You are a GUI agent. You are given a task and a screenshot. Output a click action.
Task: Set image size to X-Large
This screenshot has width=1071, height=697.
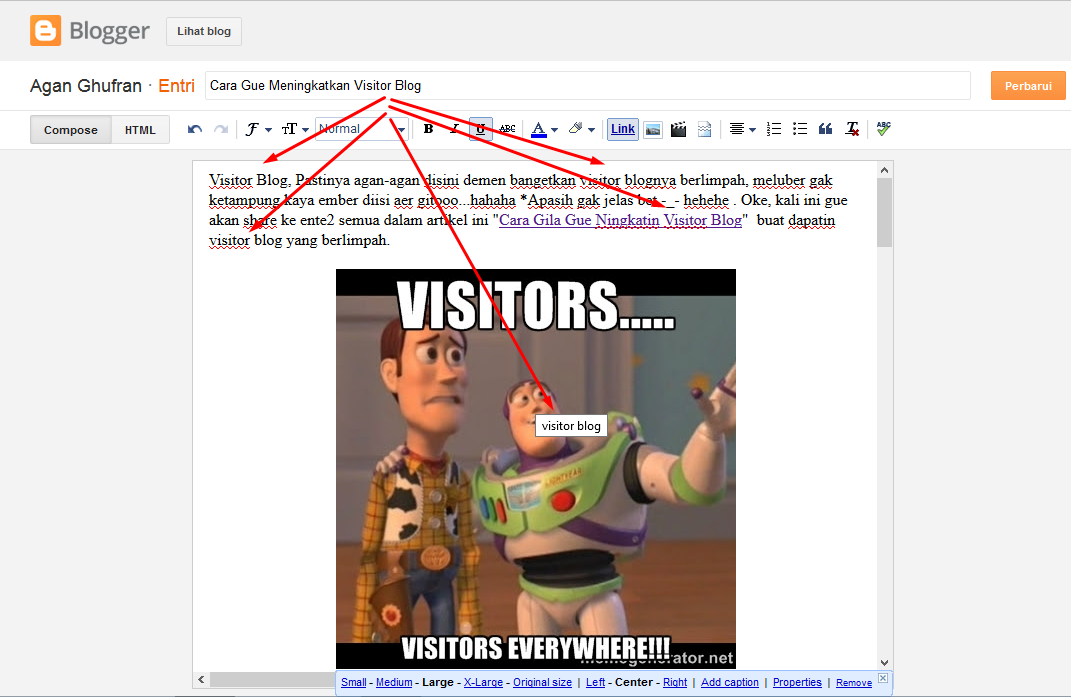pyautogui.click(x=483, y=682)
